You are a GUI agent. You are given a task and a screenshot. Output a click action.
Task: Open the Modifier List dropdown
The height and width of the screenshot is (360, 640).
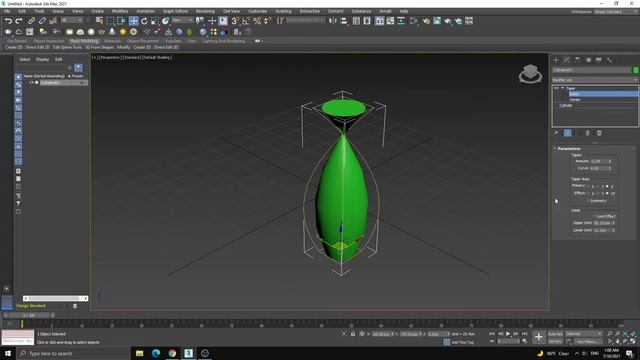[x=595, y=80]
